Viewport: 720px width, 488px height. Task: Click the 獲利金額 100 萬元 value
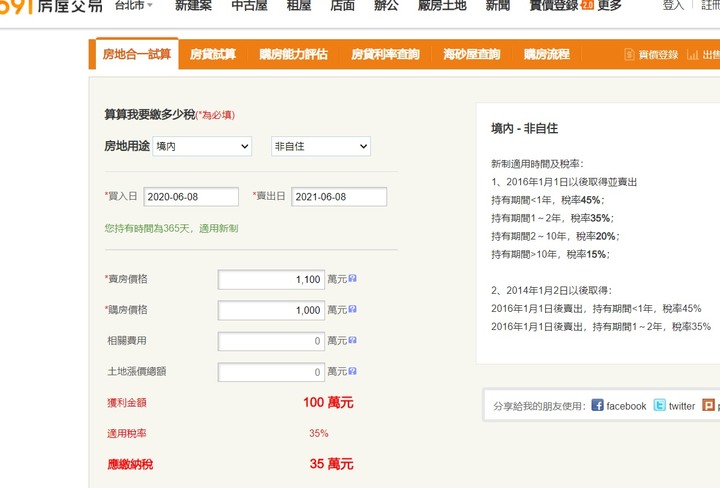[x=328, y=402]
